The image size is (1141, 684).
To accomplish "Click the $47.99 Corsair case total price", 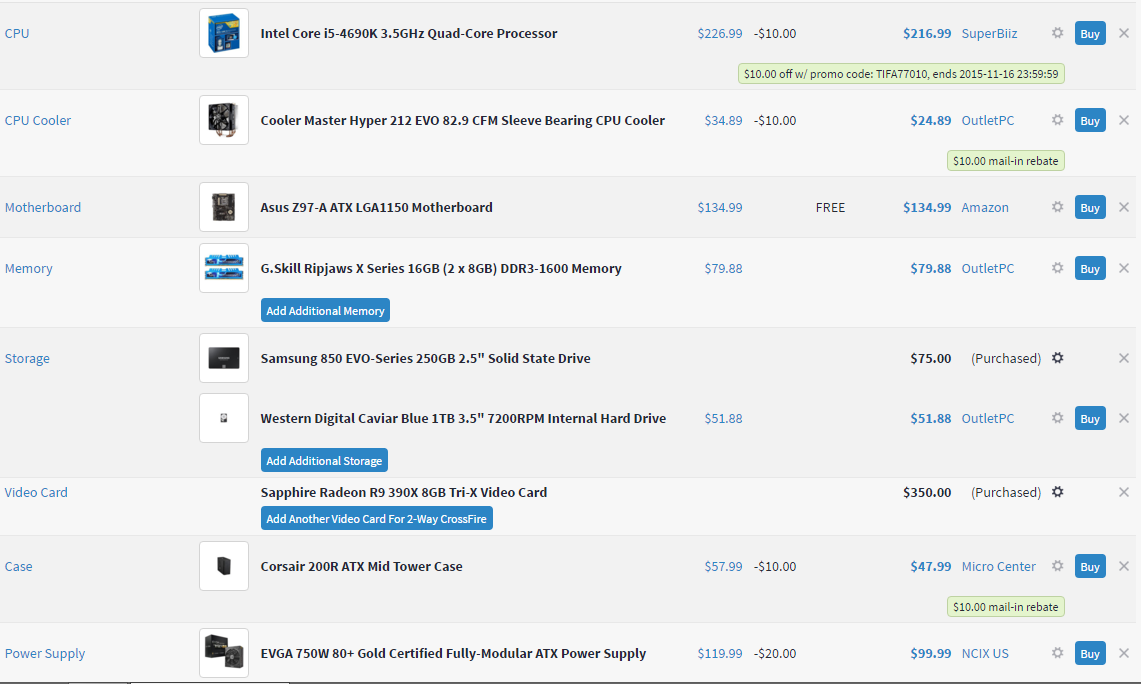I will [931, 566].
